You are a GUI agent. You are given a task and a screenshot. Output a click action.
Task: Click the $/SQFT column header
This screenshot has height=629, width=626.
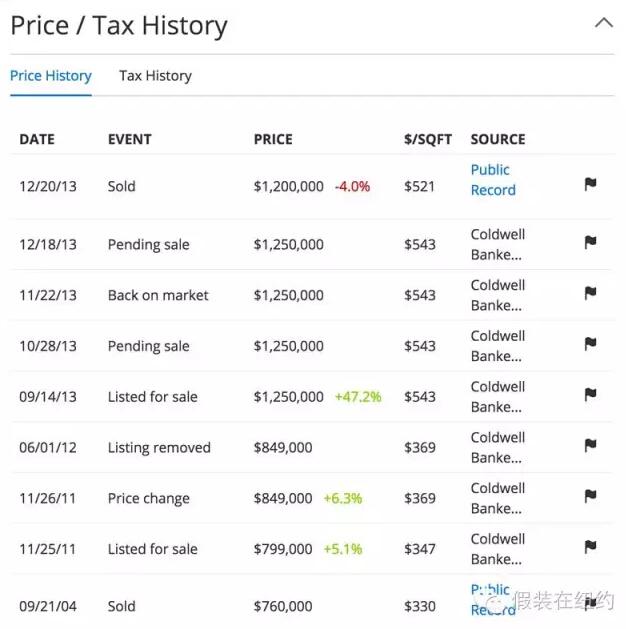coord(428,139)
